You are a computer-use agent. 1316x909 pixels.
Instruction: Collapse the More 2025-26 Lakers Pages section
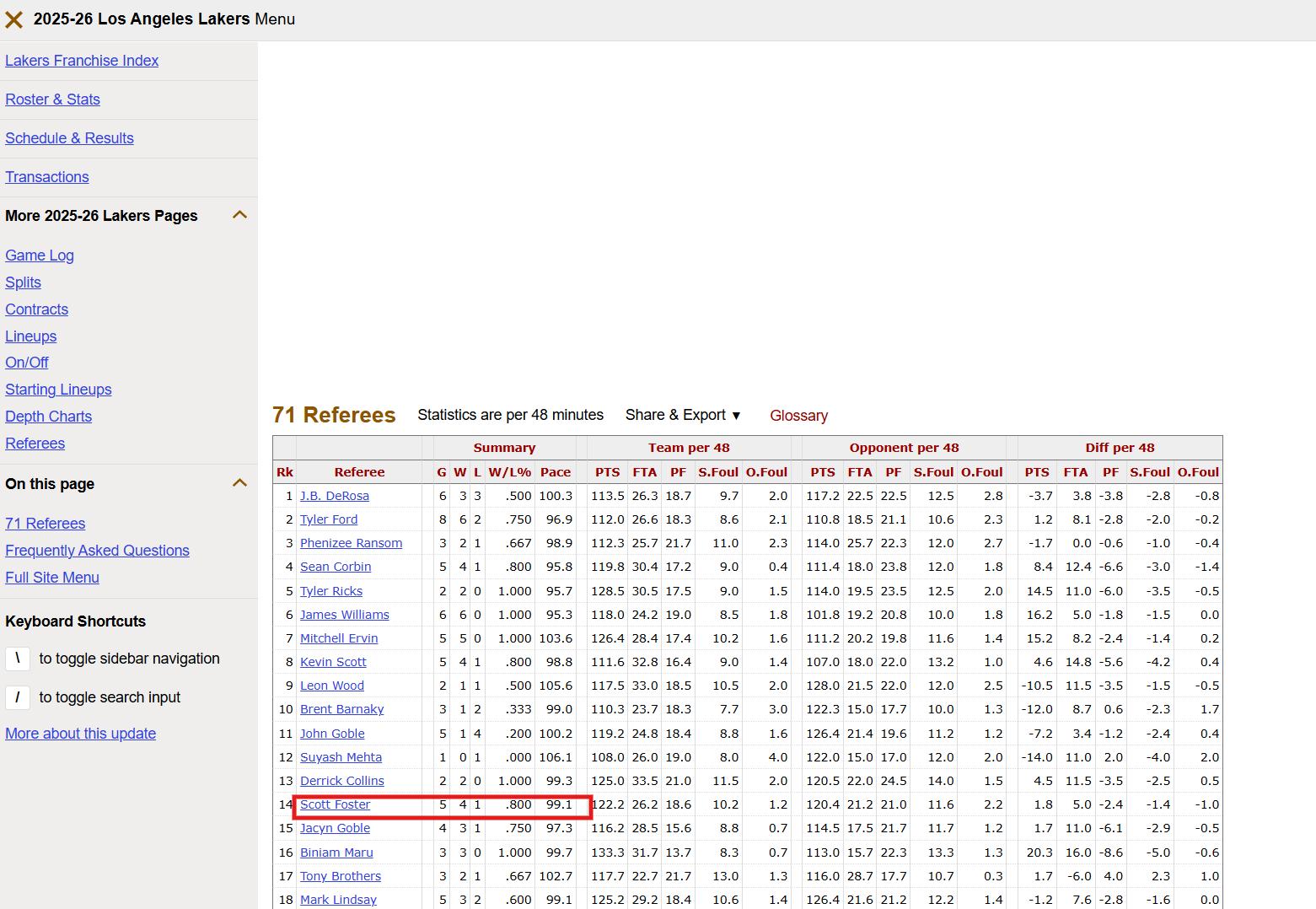[x=239, y=215]
